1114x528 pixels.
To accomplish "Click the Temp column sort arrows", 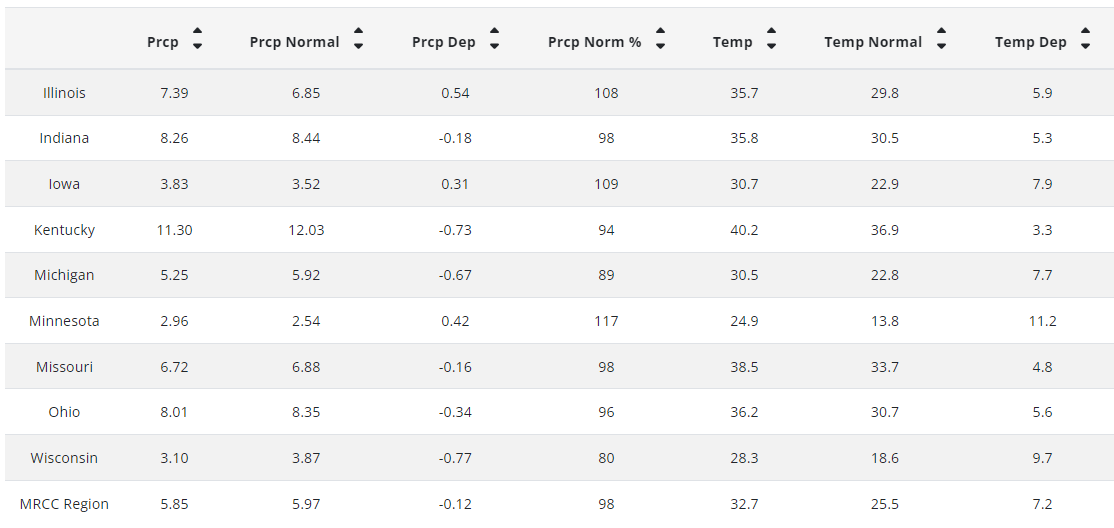I will click(x=772, y=38).
